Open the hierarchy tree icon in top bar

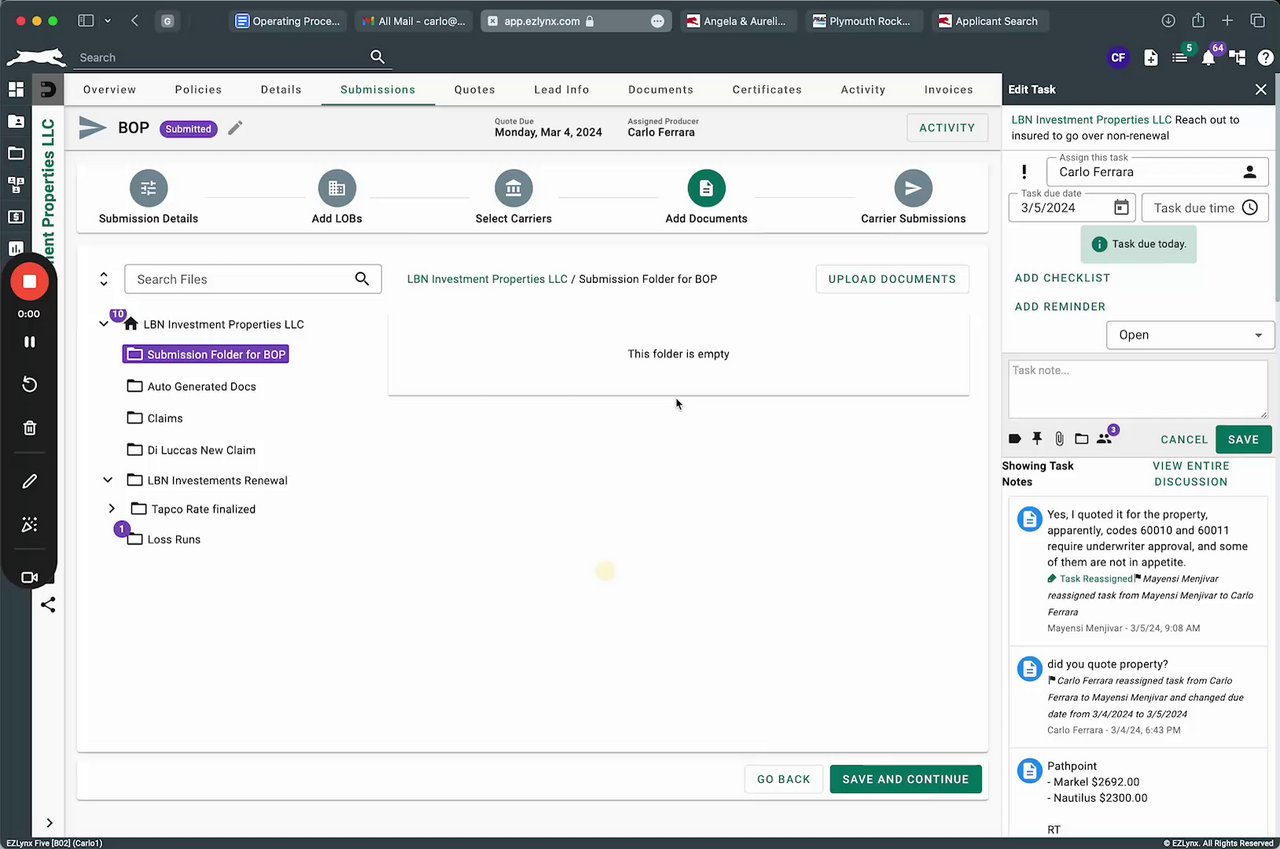click(1238, 58)
